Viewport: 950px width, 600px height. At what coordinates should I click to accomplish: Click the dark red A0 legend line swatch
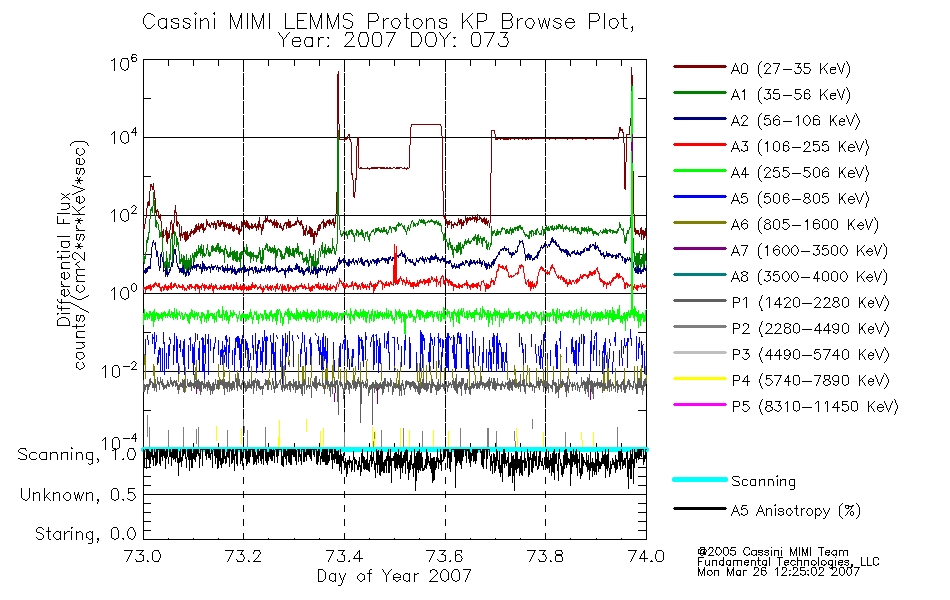click(700, 67)
